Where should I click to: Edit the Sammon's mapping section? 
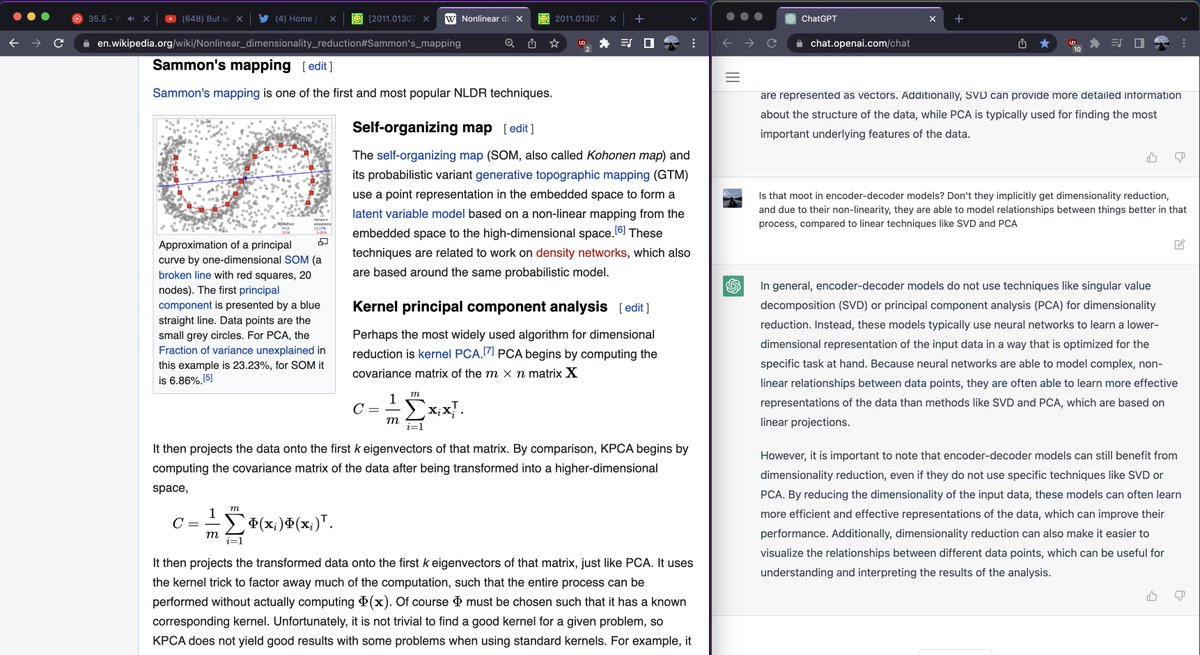pos(317,66)
